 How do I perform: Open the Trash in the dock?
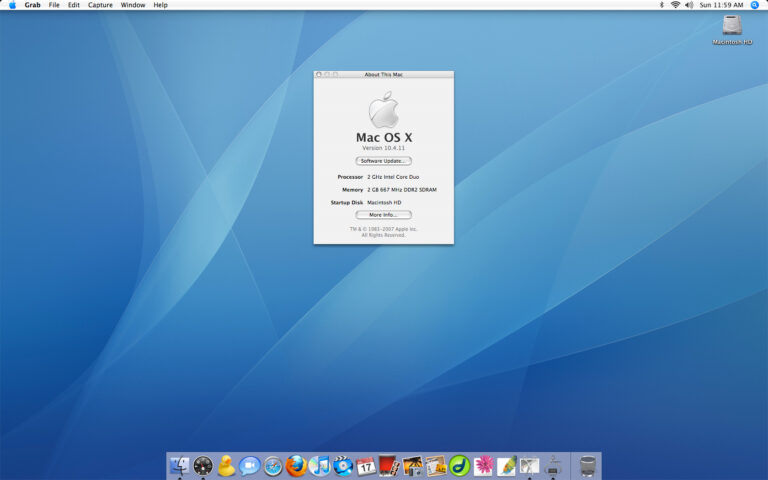pos(588,465)
